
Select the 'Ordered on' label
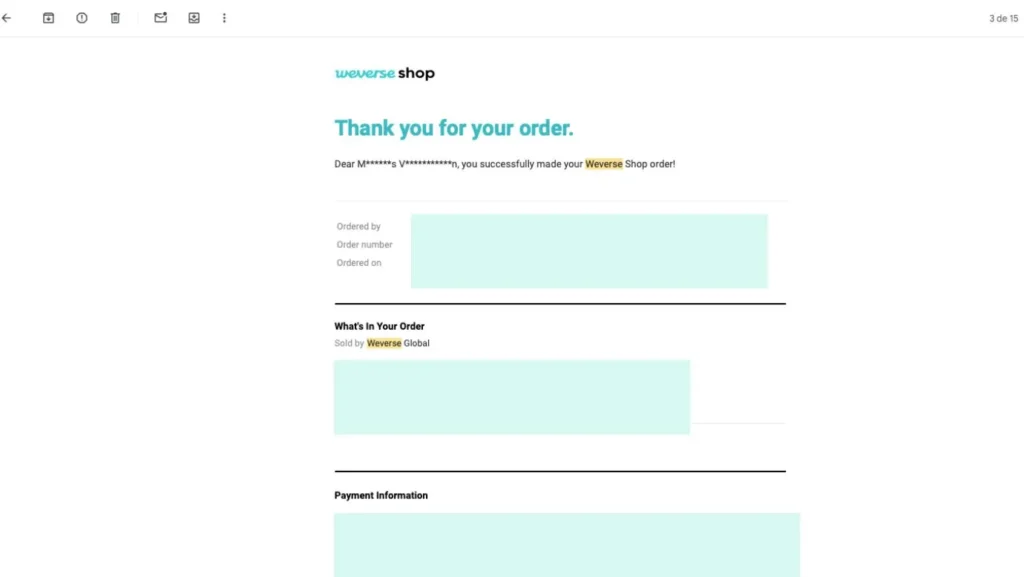(359, 263)
